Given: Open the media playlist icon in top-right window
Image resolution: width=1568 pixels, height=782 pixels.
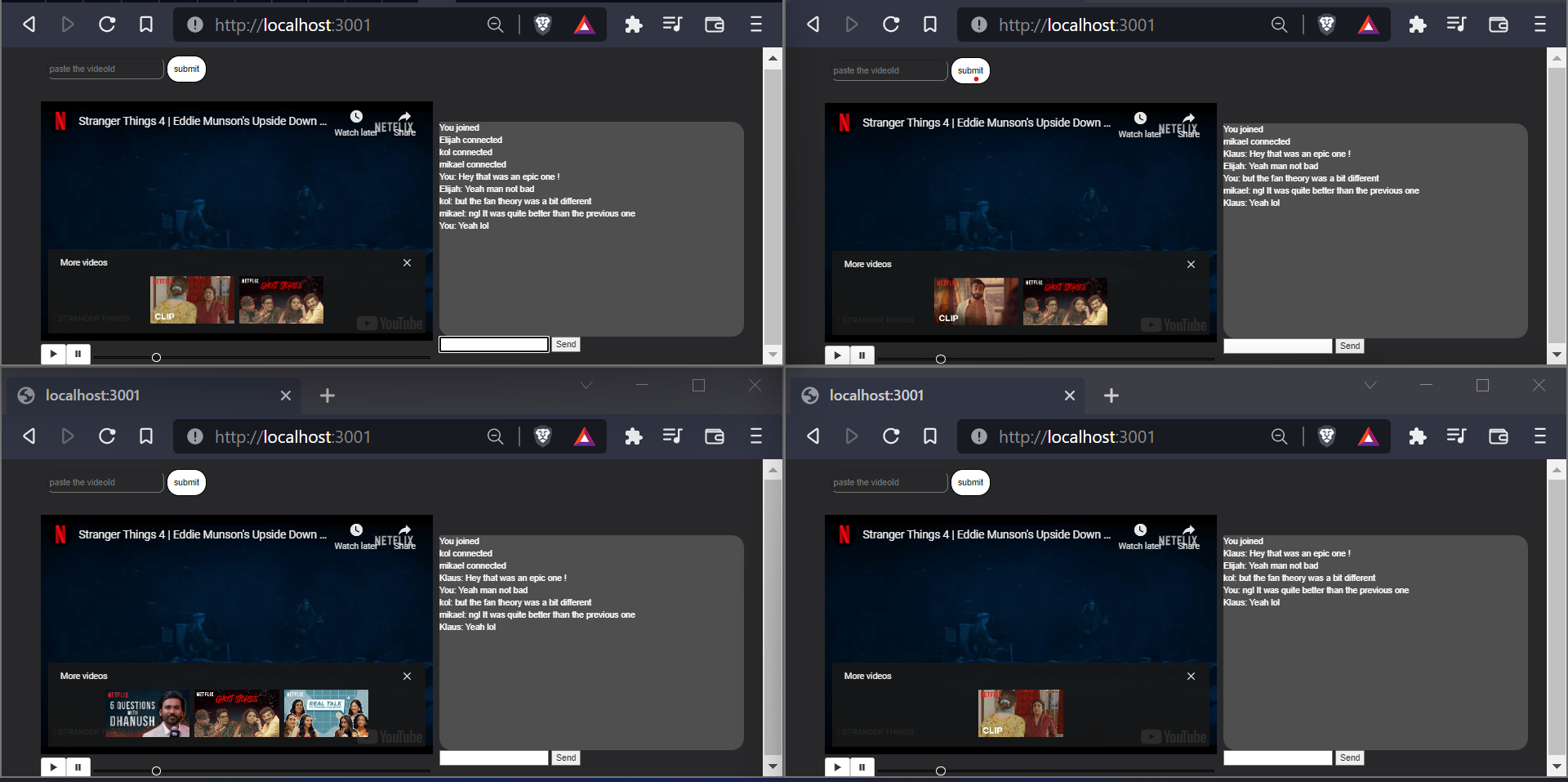Looking at the screenshot, I should (1456, 25).
